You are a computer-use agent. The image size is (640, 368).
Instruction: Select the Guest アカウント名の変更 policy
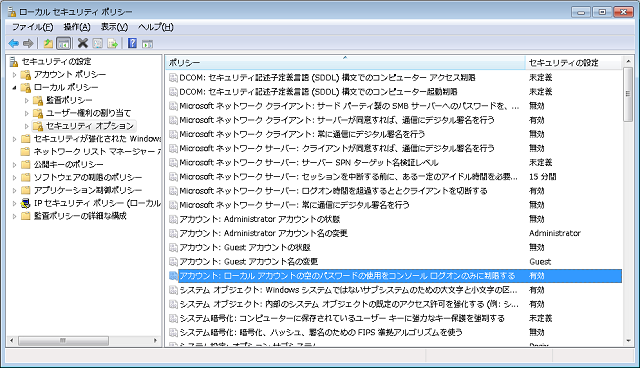click(x=249, y=262)
